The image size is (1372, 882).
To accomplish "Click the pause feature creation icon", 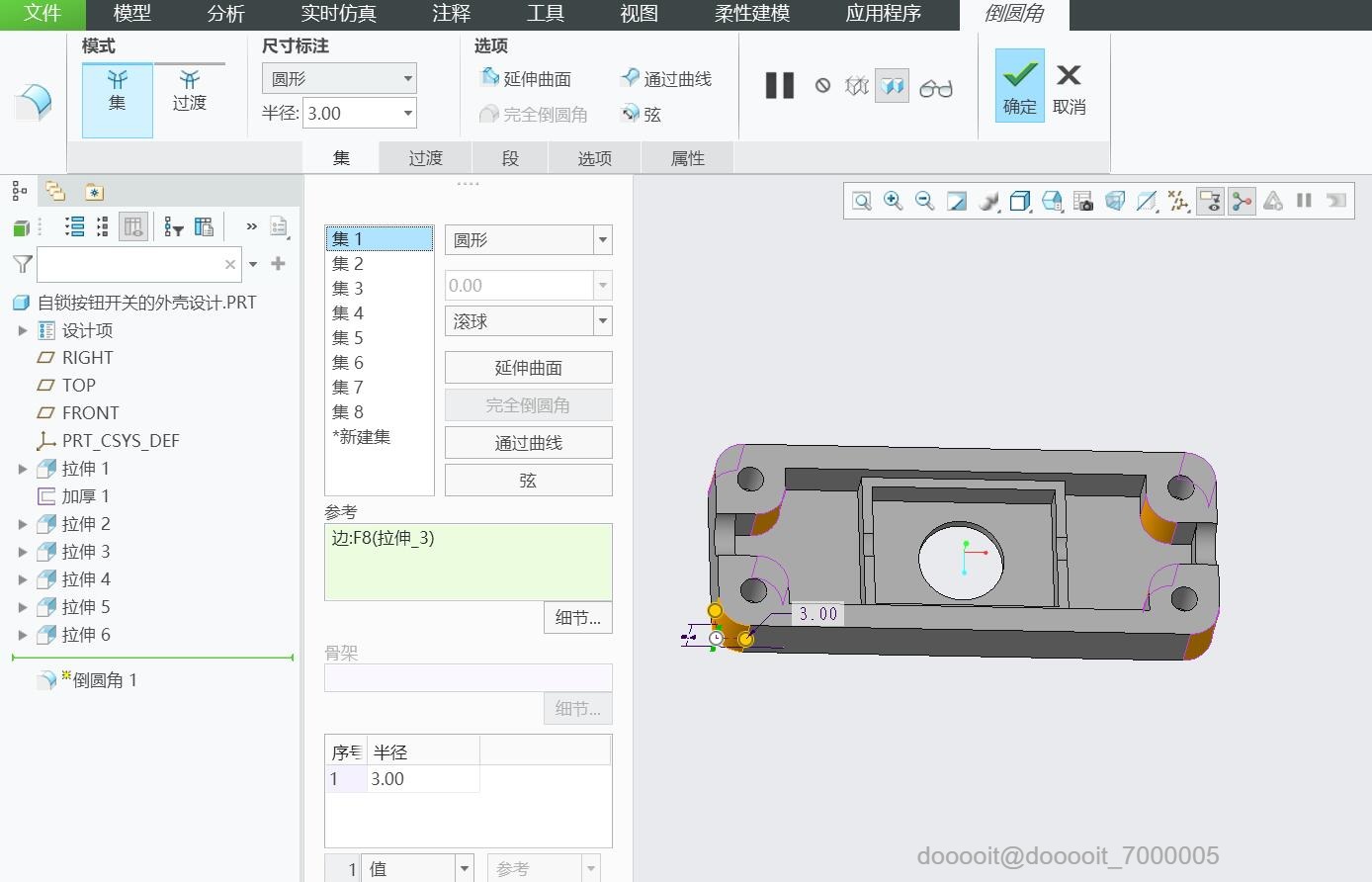I will (778, 85).
